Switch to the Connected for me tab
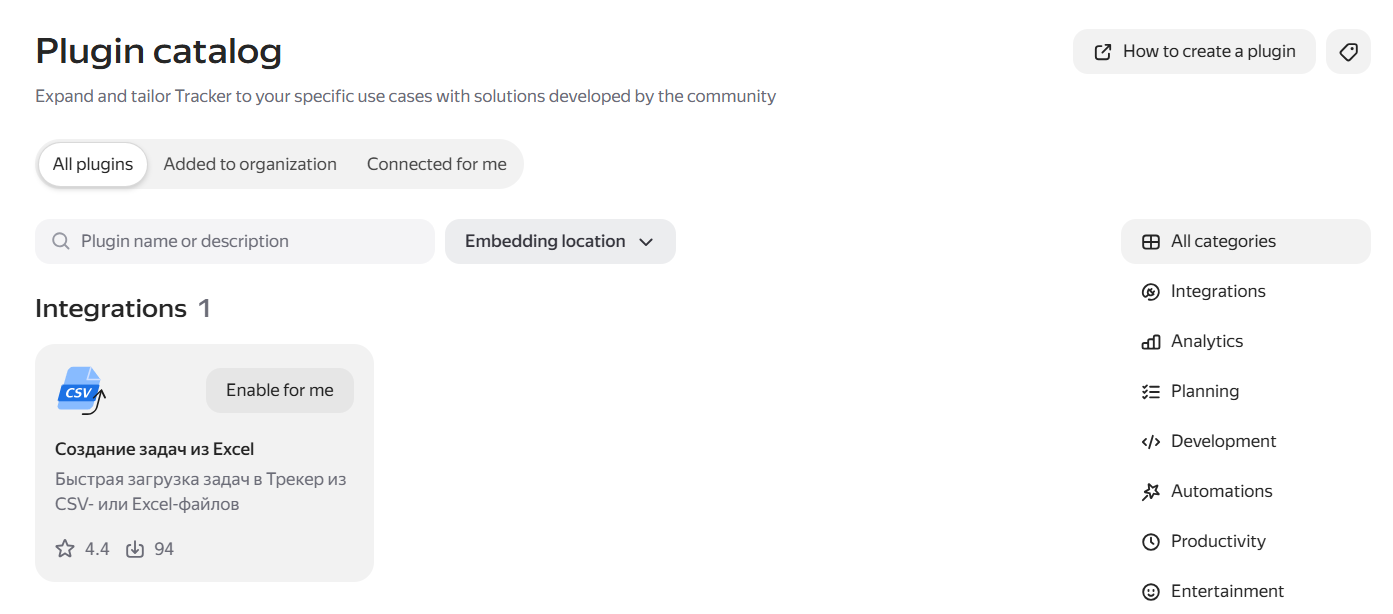 (437, 164)
